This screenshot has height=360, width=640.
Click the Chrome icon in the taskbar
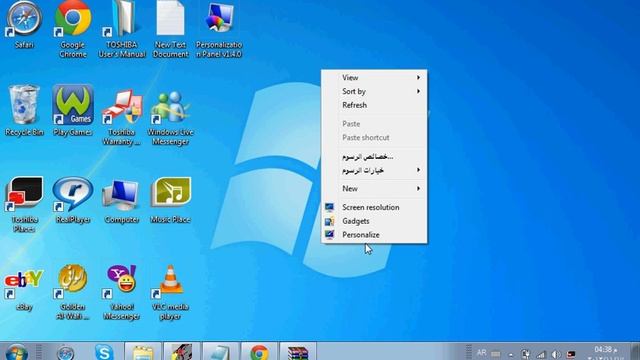pos(259,352)
